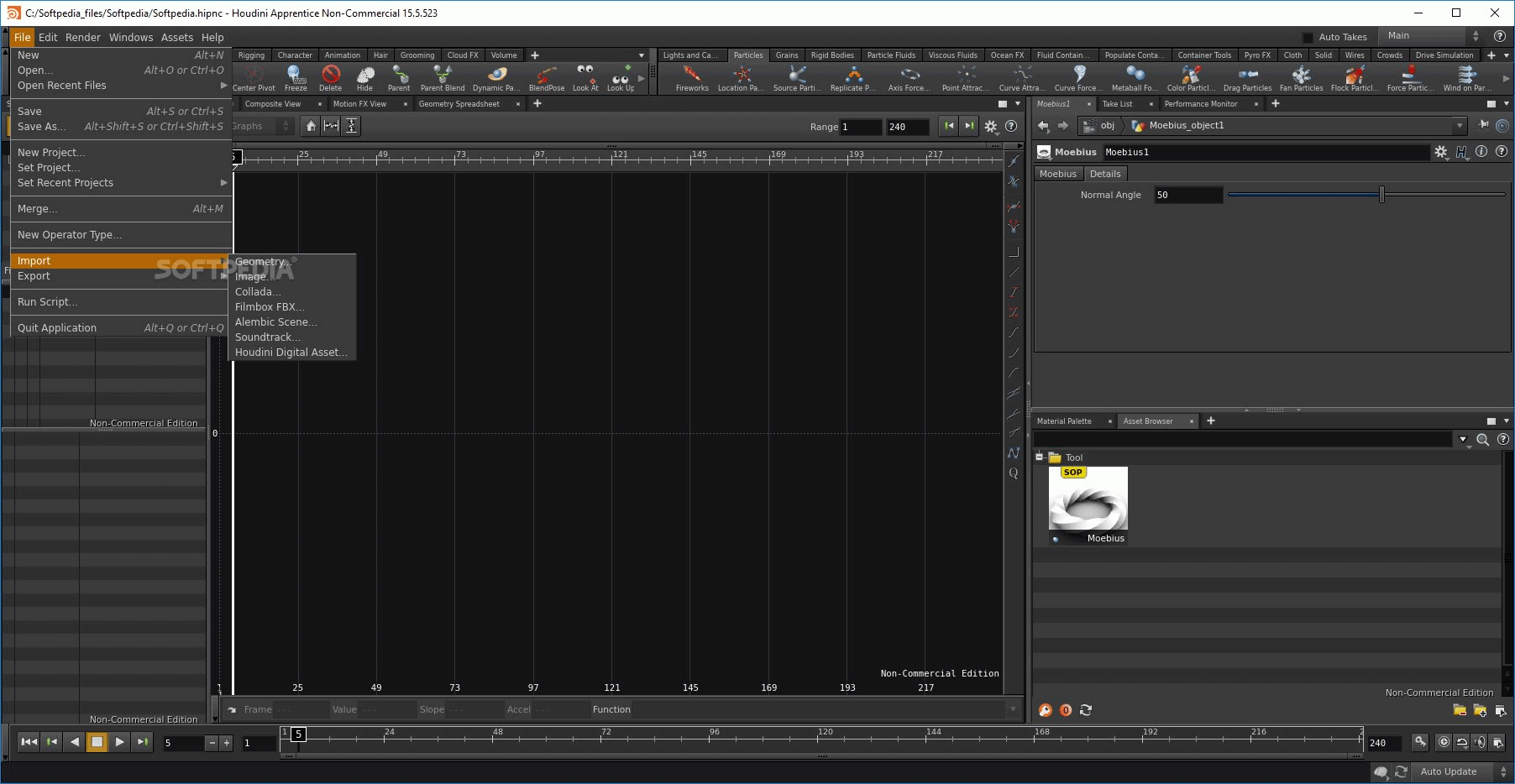Click the obj path button
The image size is (1515, 784).
tap(1100, 125)
